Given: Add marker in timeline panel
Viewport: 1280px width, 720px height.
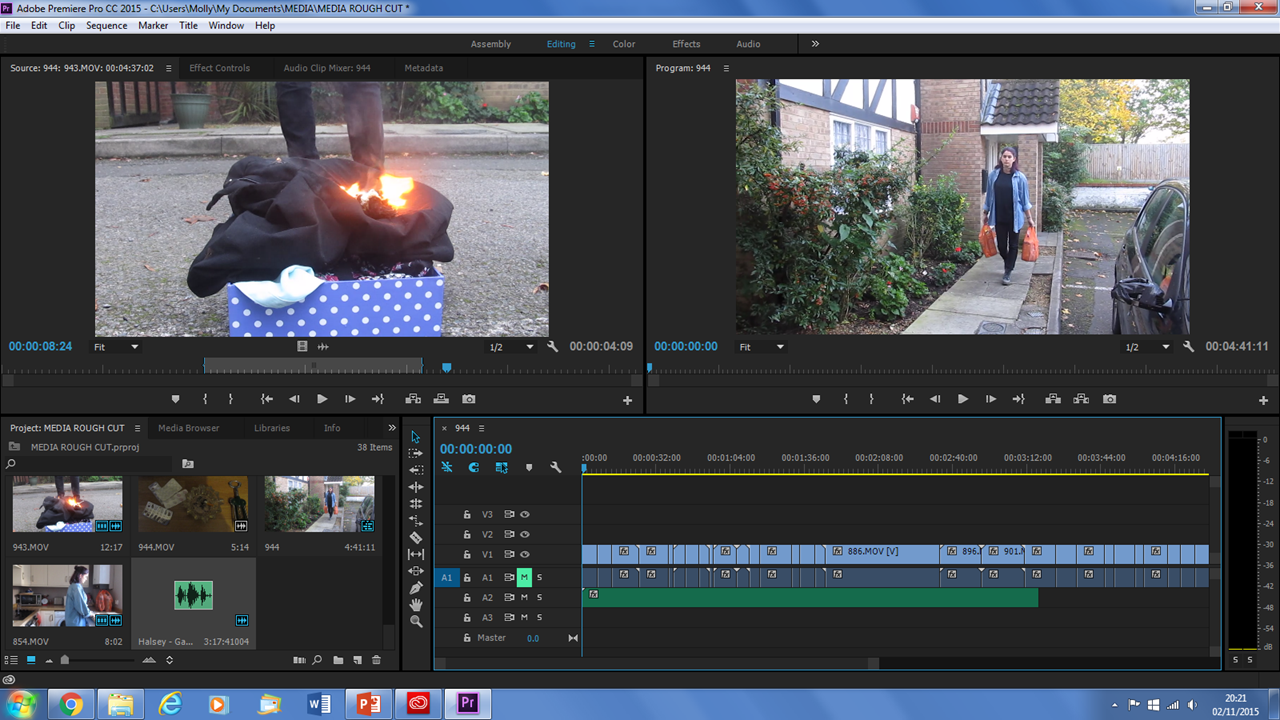Looking at the screenshot, I should 529,467.
